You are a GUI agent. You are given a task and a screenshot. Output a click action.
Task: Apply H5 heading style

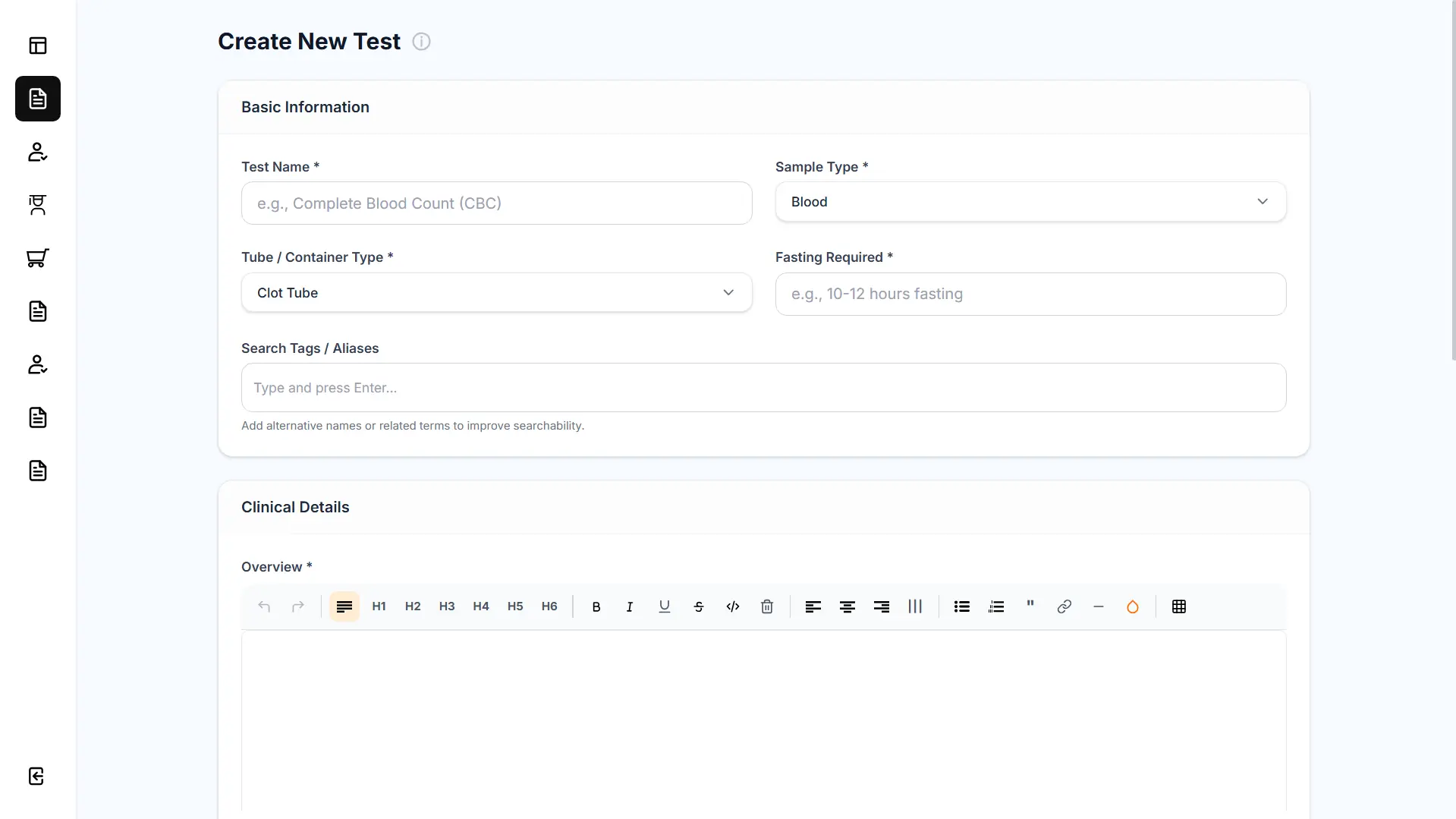tap(515, 606)
